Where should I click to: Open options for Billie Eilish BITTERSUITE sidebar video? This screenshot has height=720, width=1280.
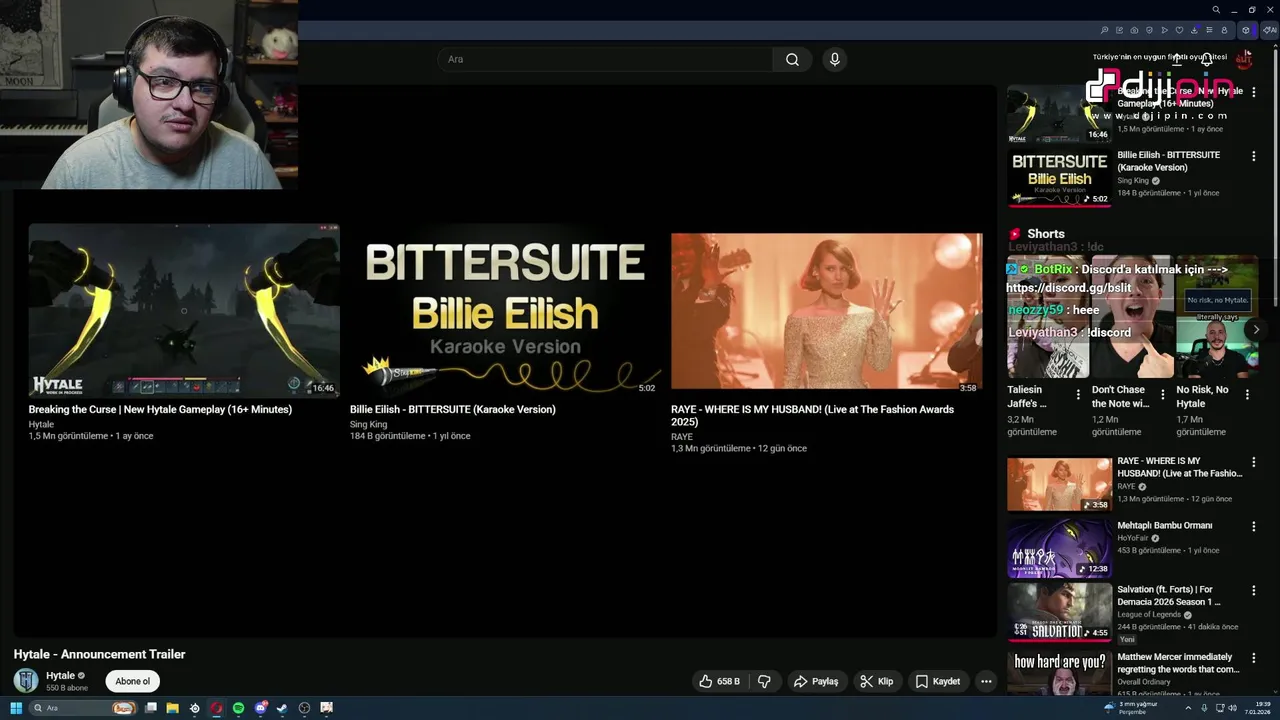(x=1253, y=156)
